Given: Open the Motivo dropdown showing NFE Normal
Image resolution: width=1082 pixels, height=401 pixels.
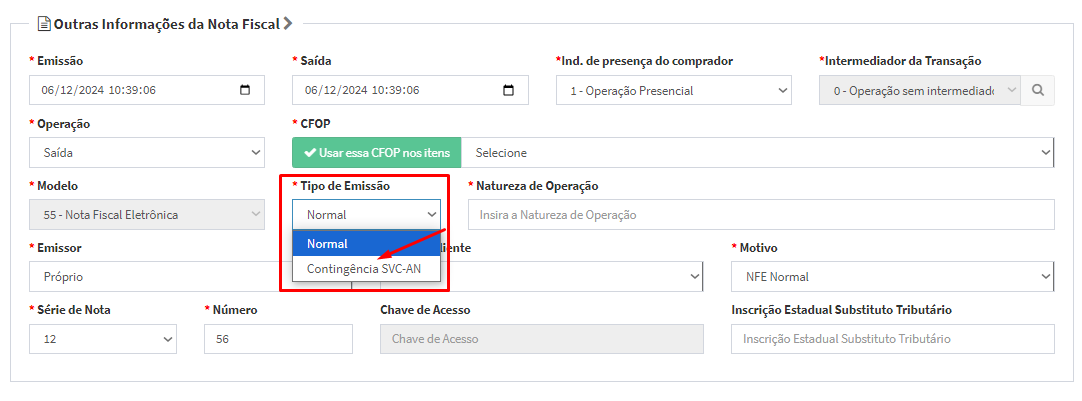Looking at the screenshot, I should point(892,276).
